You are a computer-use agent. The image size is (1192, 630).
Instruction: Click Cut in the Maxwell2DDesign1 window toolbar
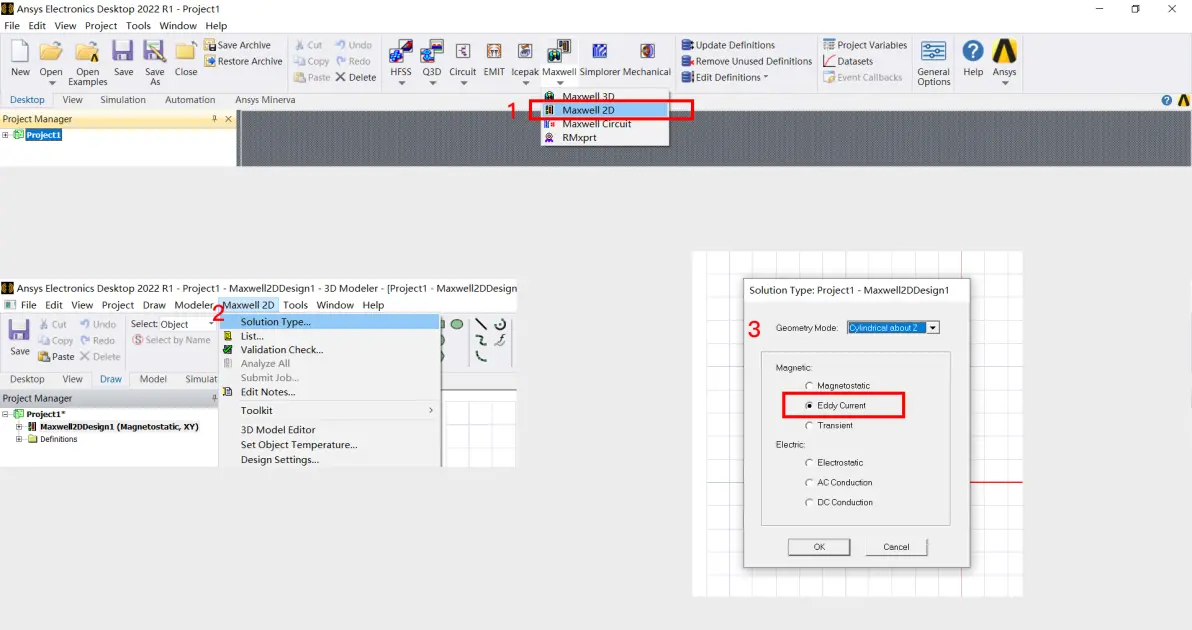pos(53,324)
